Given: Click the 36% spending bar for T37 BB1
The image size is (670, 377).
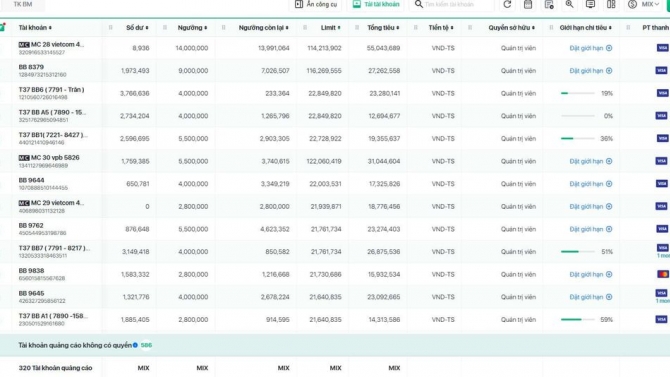Looking at the screenshot, I should (578, 138).
